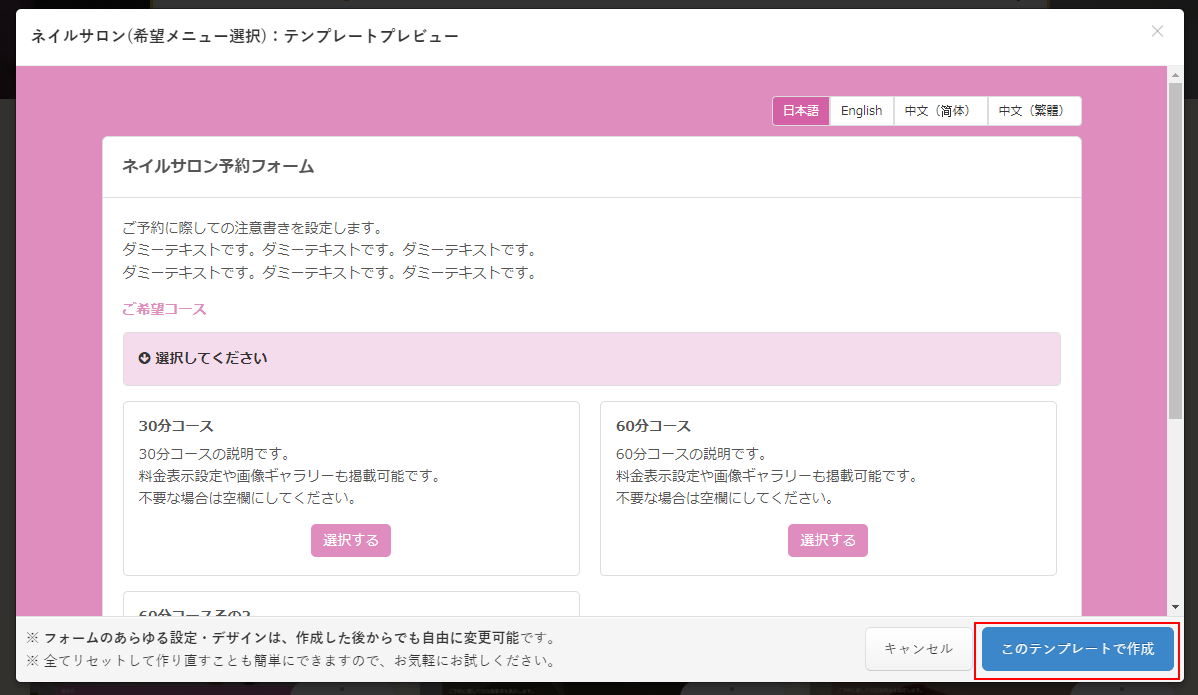Click the 30分コース card title
The image size is (1198, 695).
pyautogui.click(x=176, y=426)
